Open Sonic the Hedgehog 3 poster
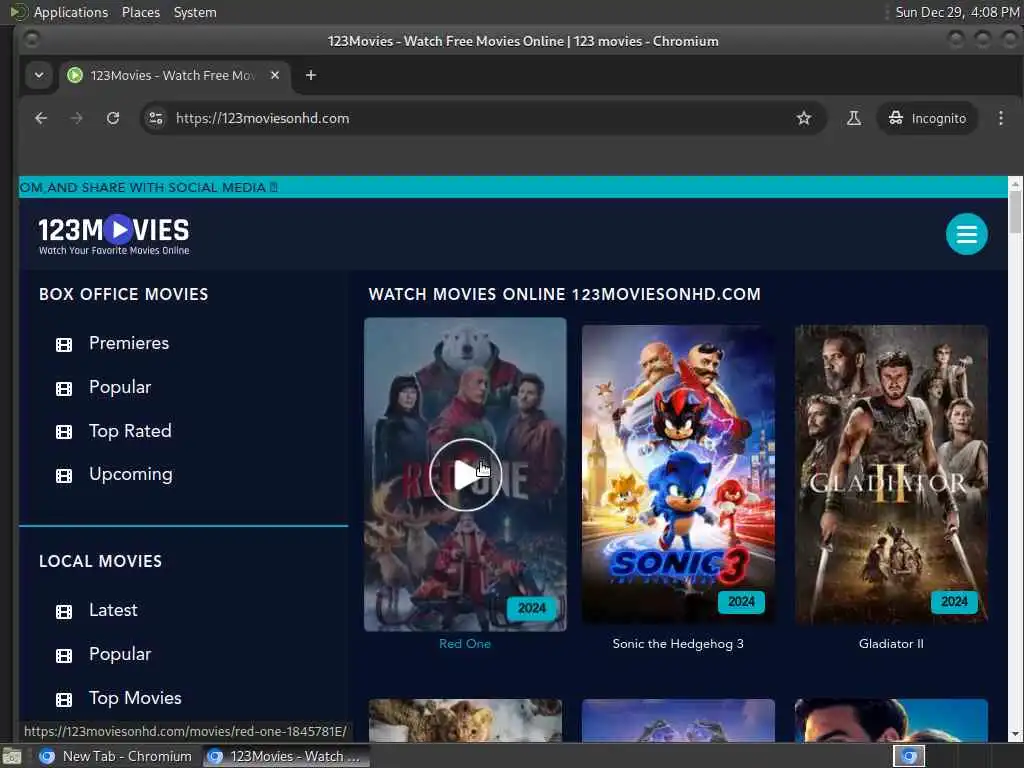The width and height of the screenshot is (1024, 768). coord(678,475)
